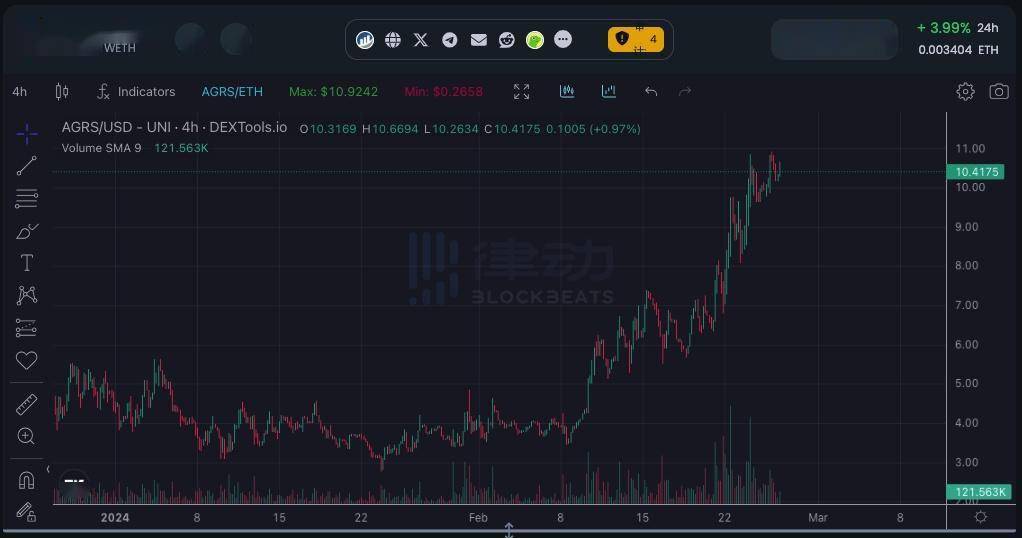Open time axis settings gear bottom right
The height and width of the screenshot is (538, 1022).
981,517
